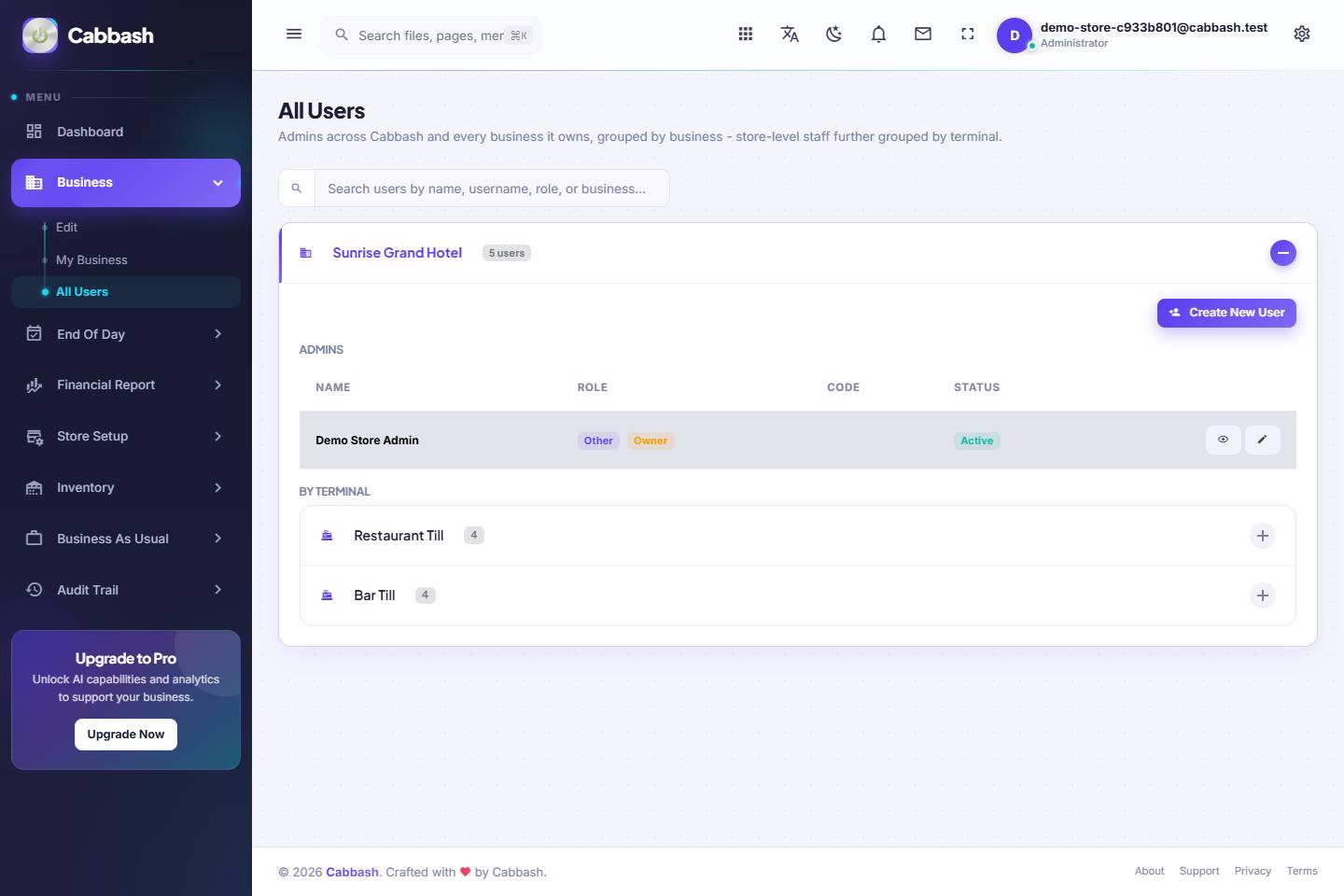This screenshot has height=896, width=1344.
Task: Expand Financial Report menu
Action: 126,385
